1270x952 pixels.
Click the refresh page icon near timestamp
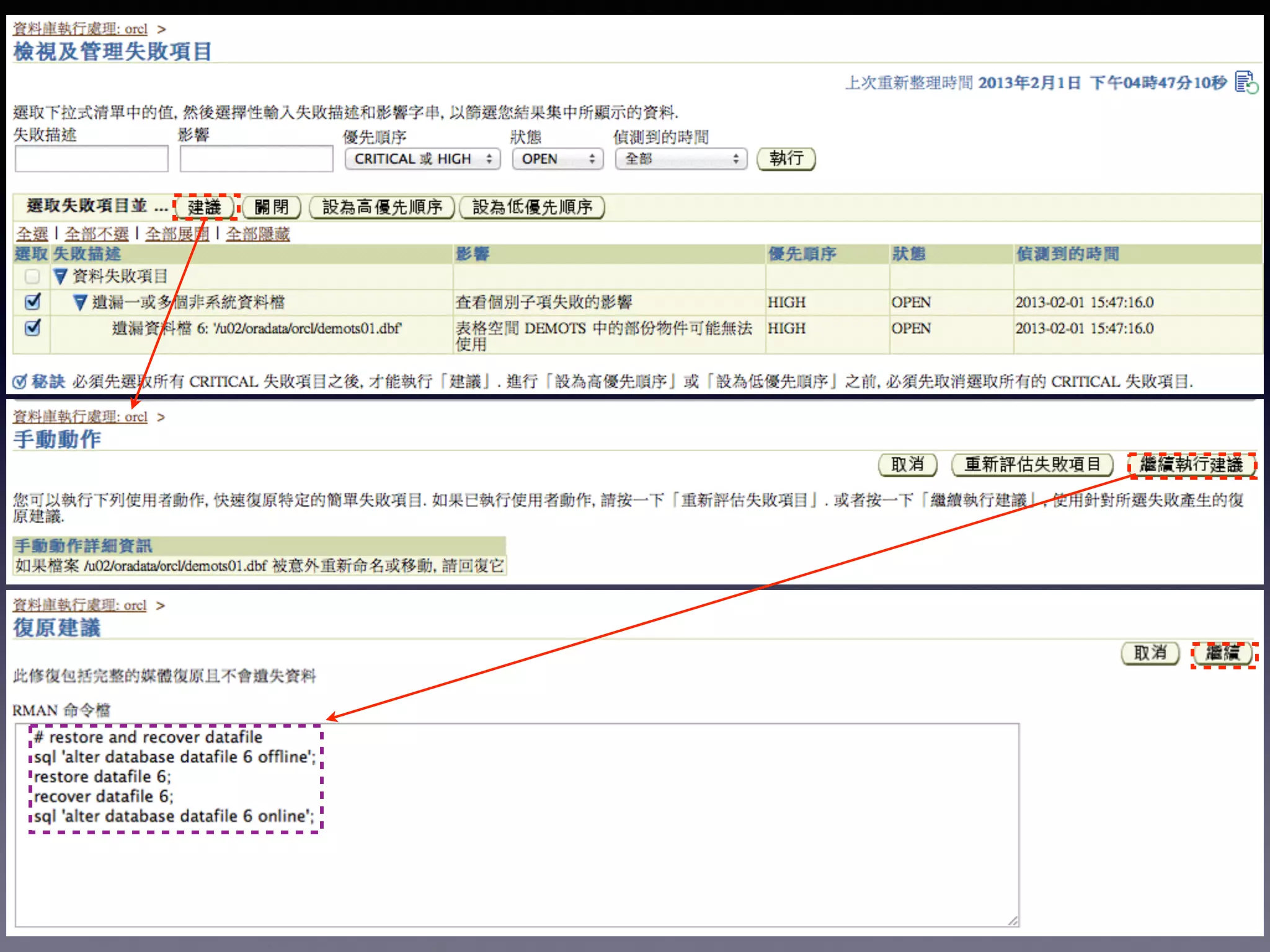click(1246, 82)
